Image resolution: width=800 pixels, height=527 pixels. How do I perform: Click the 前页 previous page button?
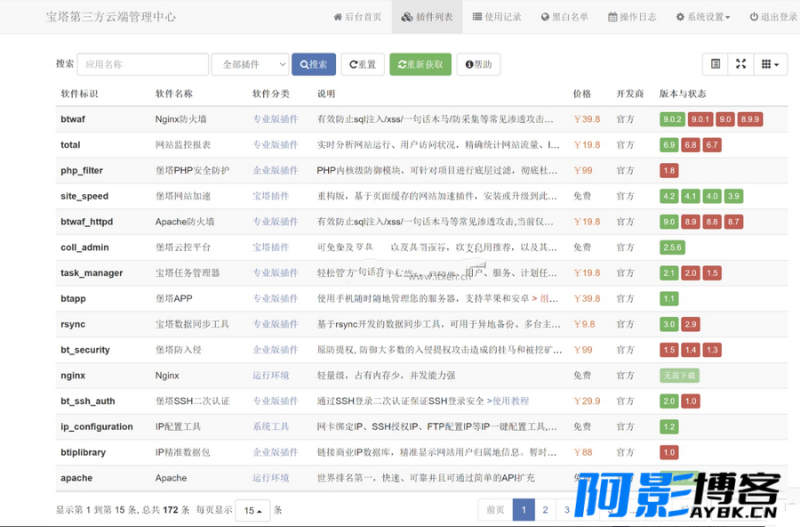[495, 510]
